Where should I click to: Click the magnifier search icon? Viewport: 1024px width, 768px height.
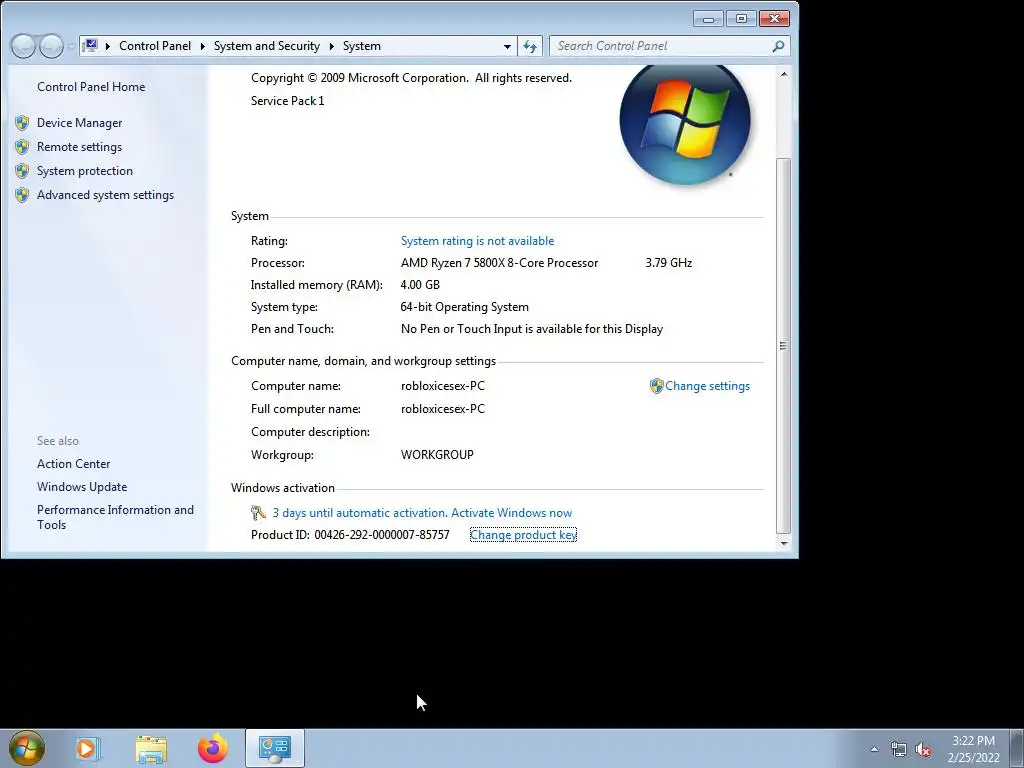tap(778, 46)
